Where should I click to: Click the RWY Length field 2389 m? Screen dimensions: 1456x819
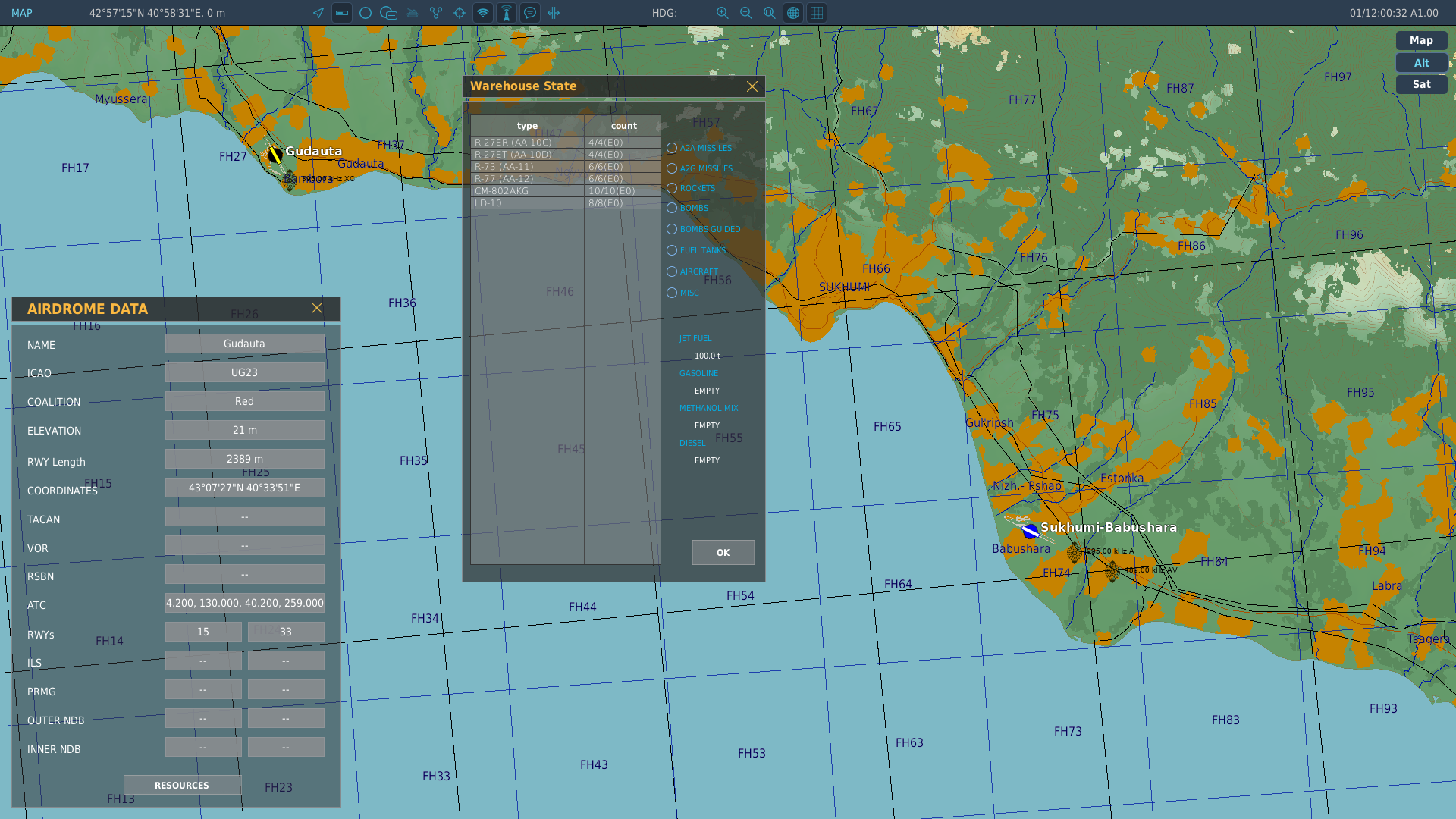[x=245, y=459]
